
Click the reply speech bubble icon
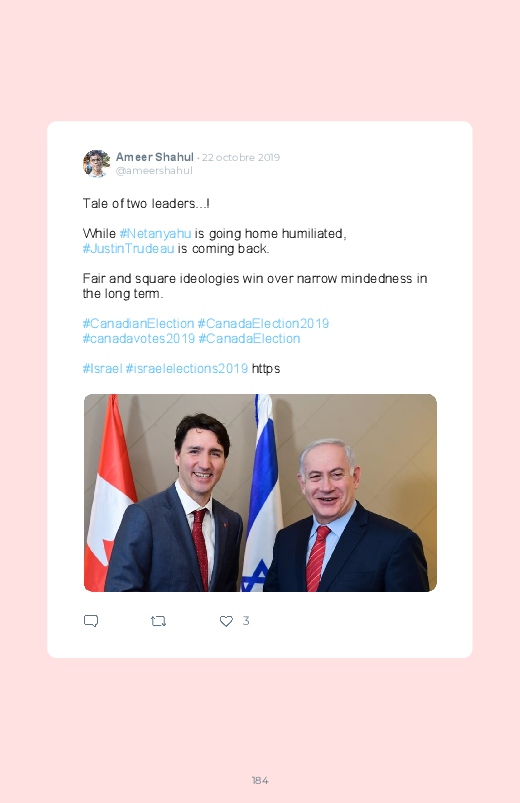[x=91, y=621]
